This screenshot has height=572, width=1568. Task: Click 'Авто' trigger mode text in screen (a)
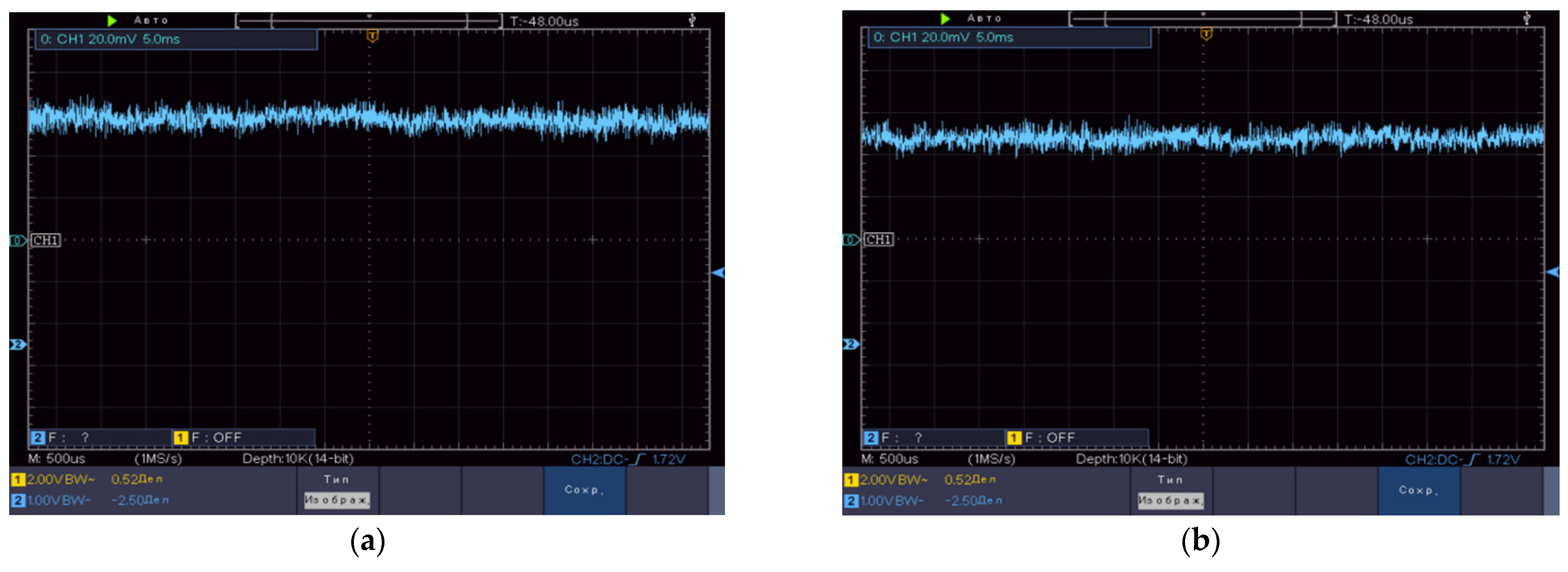(x=151, y=21)
